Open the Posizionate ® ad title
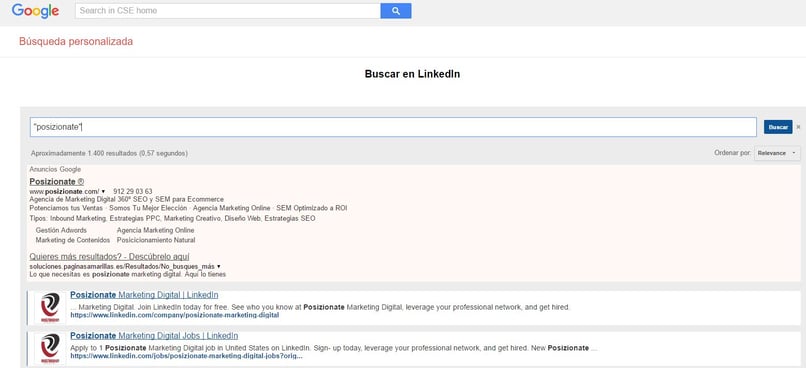Screen dimensions: 806x368 click(57, 181)
